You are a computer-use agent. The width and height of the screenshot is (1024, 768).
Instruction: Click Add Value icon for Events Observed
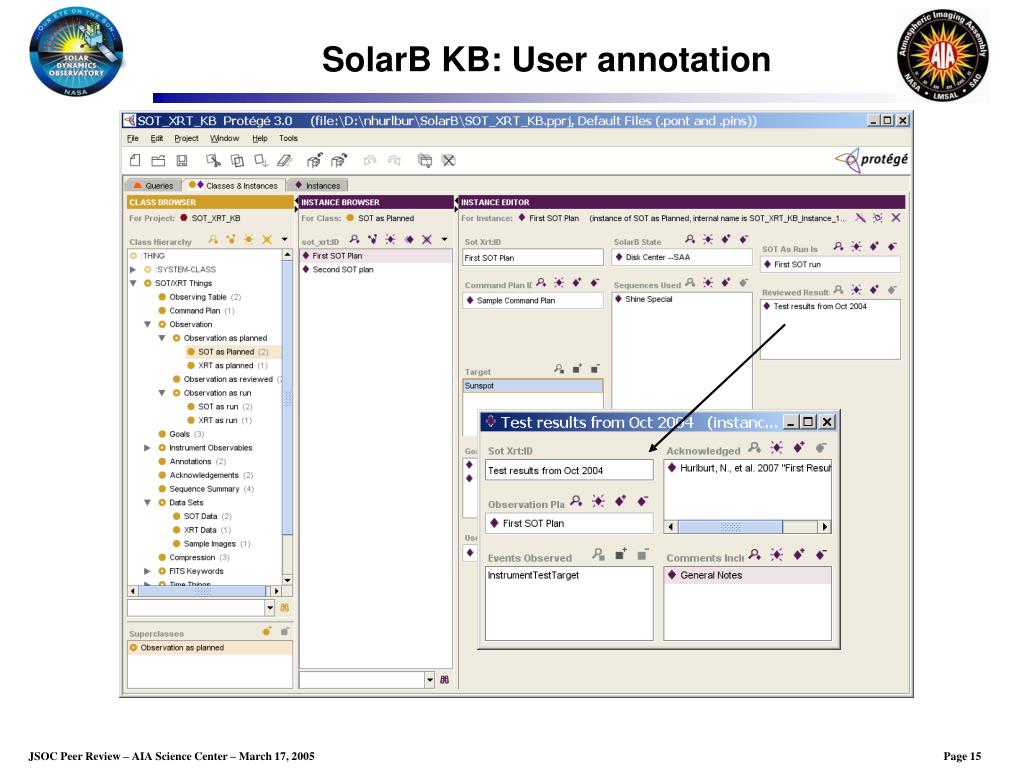click(x=620, y=554)
